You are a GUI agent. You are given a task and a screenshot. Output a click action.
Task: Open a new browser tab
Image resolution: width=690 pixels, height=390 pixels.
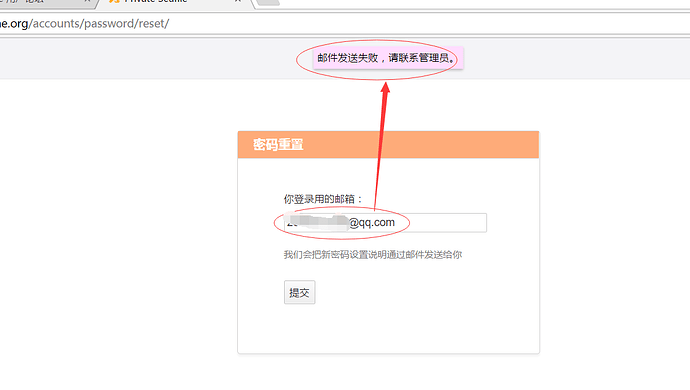pos(268,2)
